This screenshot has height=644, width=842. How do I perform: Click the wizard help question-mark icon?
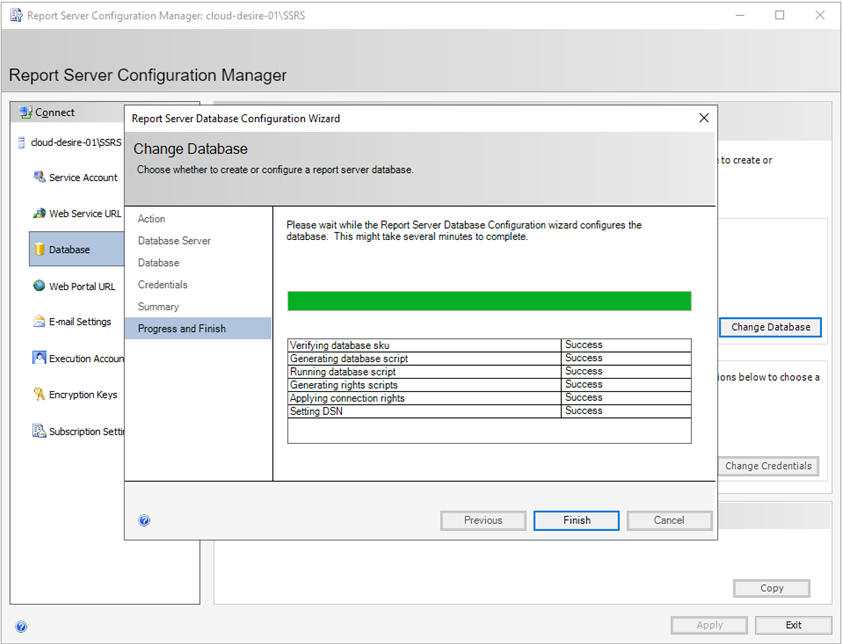144,520
